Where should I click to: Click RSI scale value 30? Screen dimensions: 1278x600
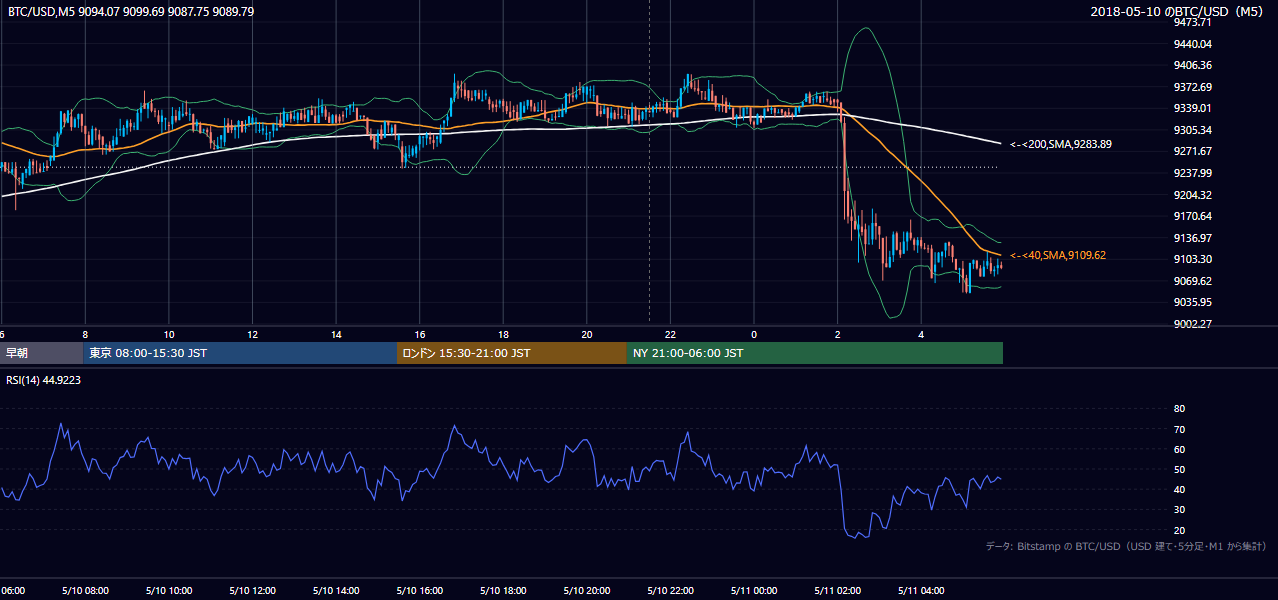(1179, 510)
